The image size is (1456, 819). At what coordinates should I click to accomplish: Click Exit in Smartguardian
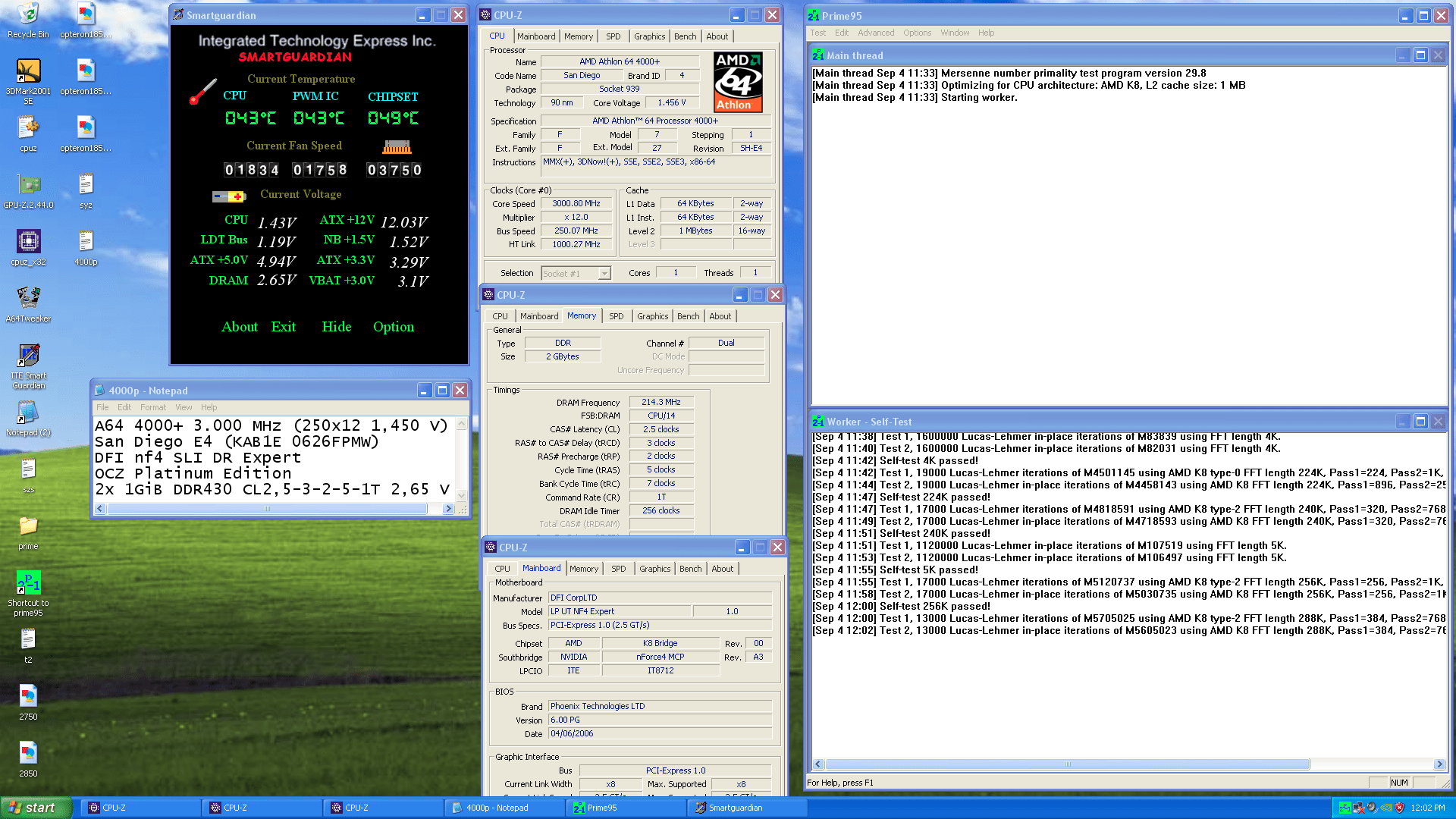tap(284, 327)
